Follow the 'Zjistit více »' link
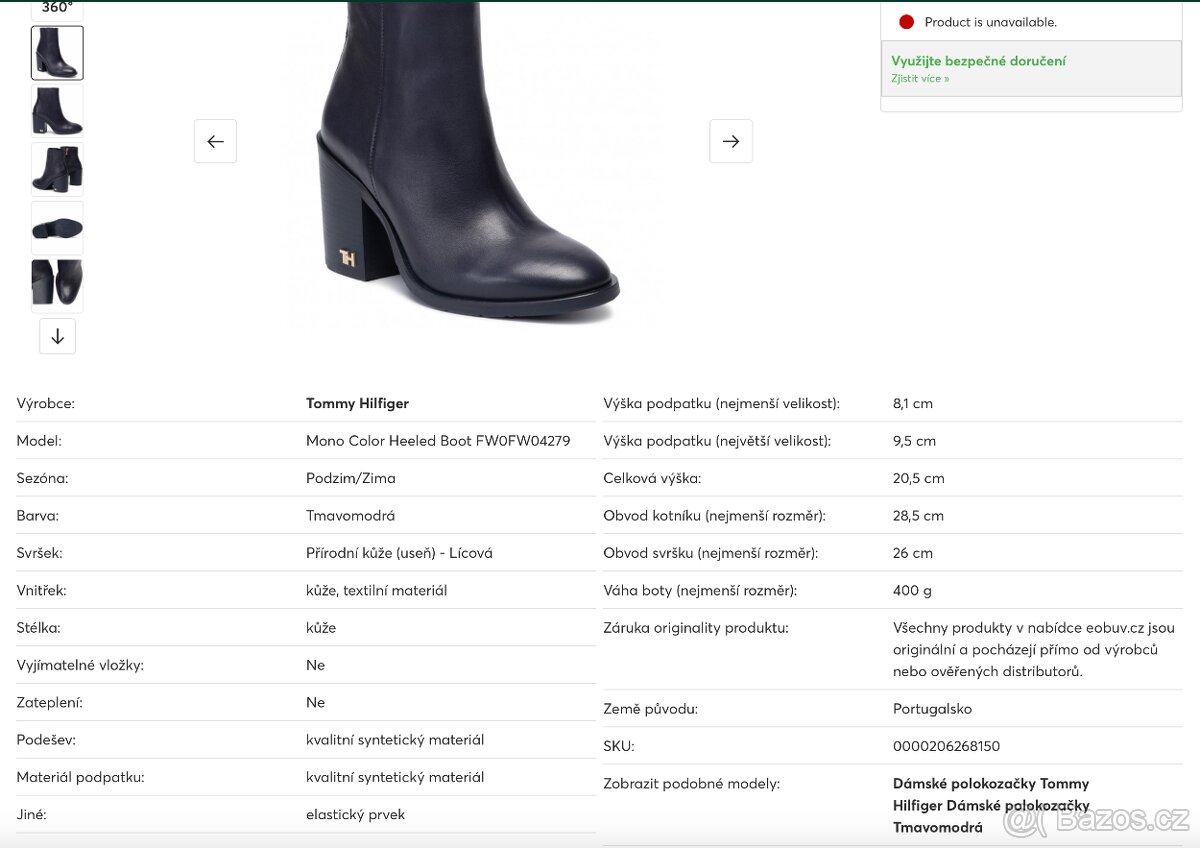This screenshot has height=848, width=1200. 920,78
